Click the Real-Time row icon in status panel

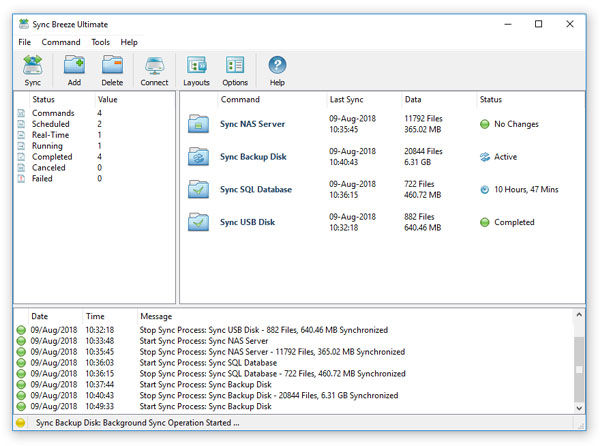21,135
